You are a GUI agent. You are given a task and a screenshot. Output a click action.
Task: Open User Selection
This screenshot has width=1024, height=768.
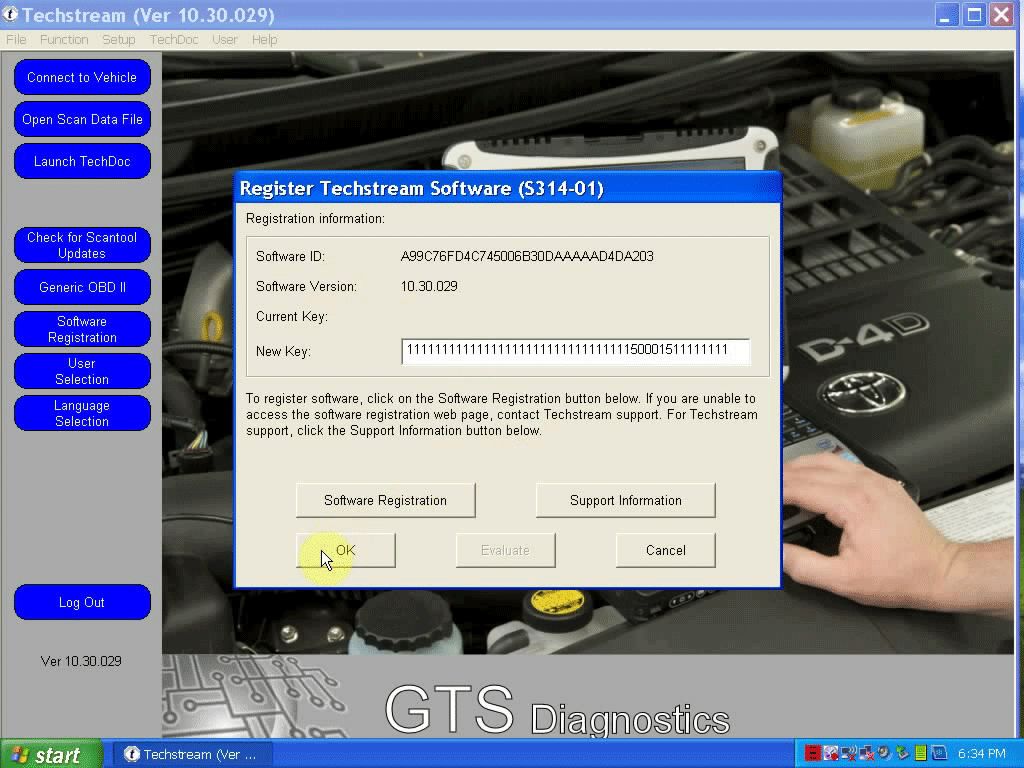pyautogui.click(x=82, y=371)
